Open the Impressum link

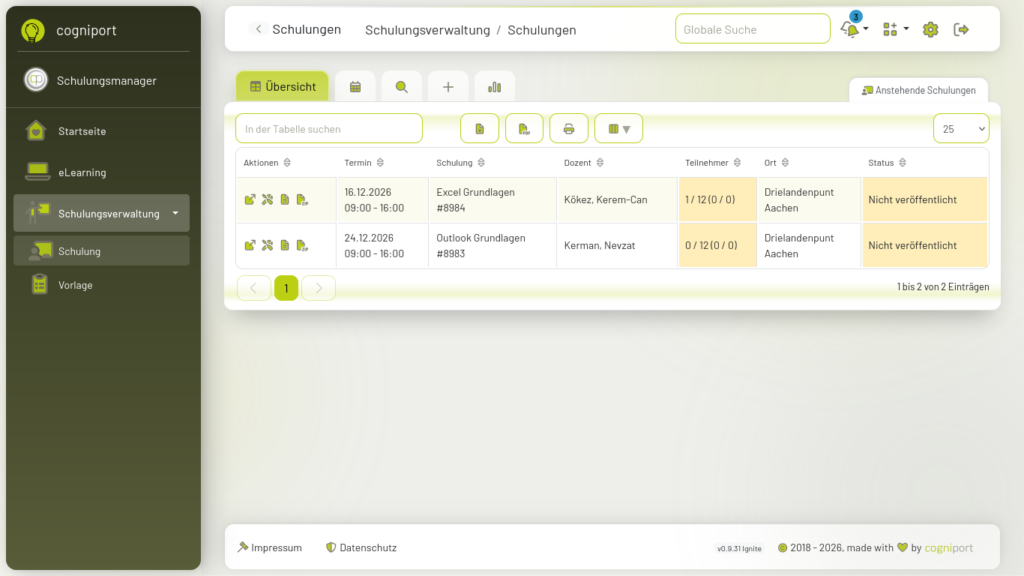pos(270,547)
